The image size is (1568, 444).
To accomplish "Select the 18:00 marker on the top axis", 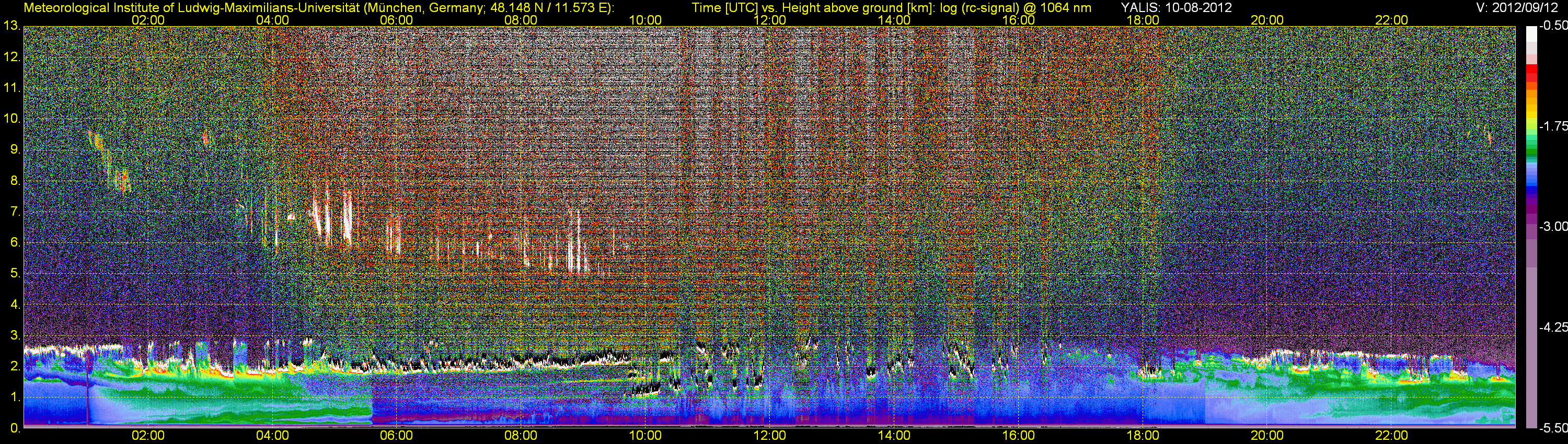I will 1143,20.
